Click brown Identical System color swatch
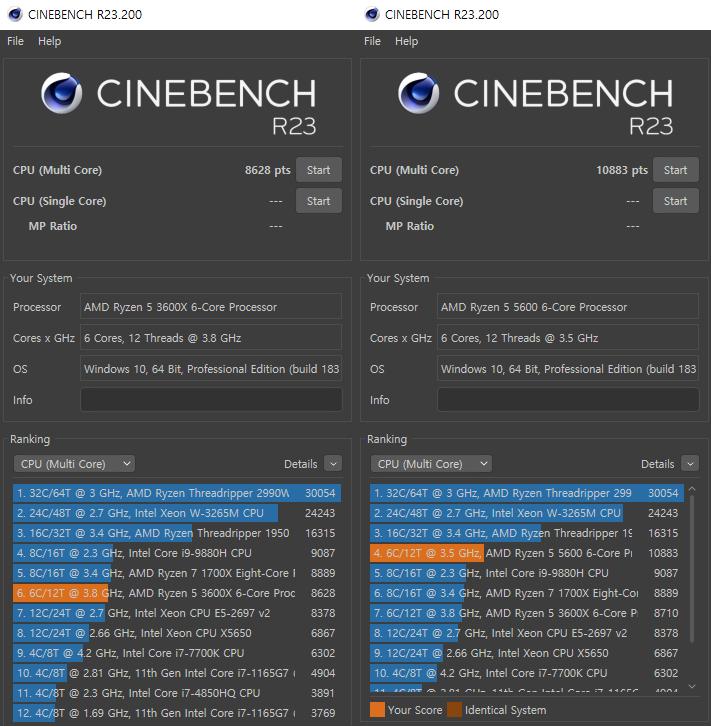Image resolution: width=711 pixels, height=727 pixels. [x=455, y=710]
